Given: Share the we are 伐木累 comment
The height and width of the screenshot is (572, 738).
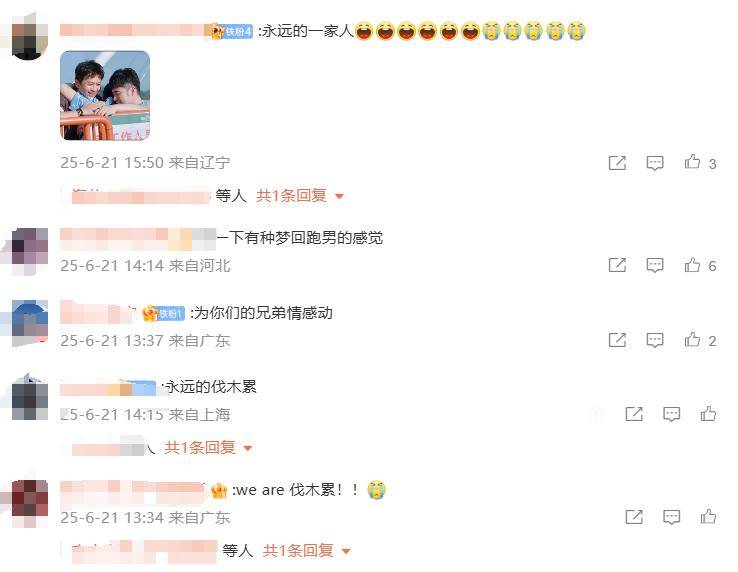Looking at the screenshot, I should point(634,517).
